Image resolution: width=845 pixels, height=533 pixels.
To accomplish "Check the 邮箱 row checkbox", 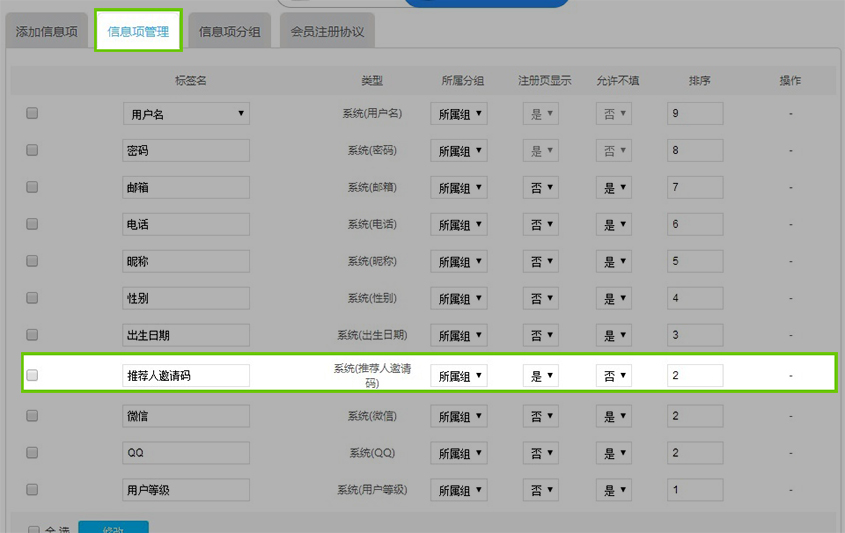I will (x=32, y=187).
